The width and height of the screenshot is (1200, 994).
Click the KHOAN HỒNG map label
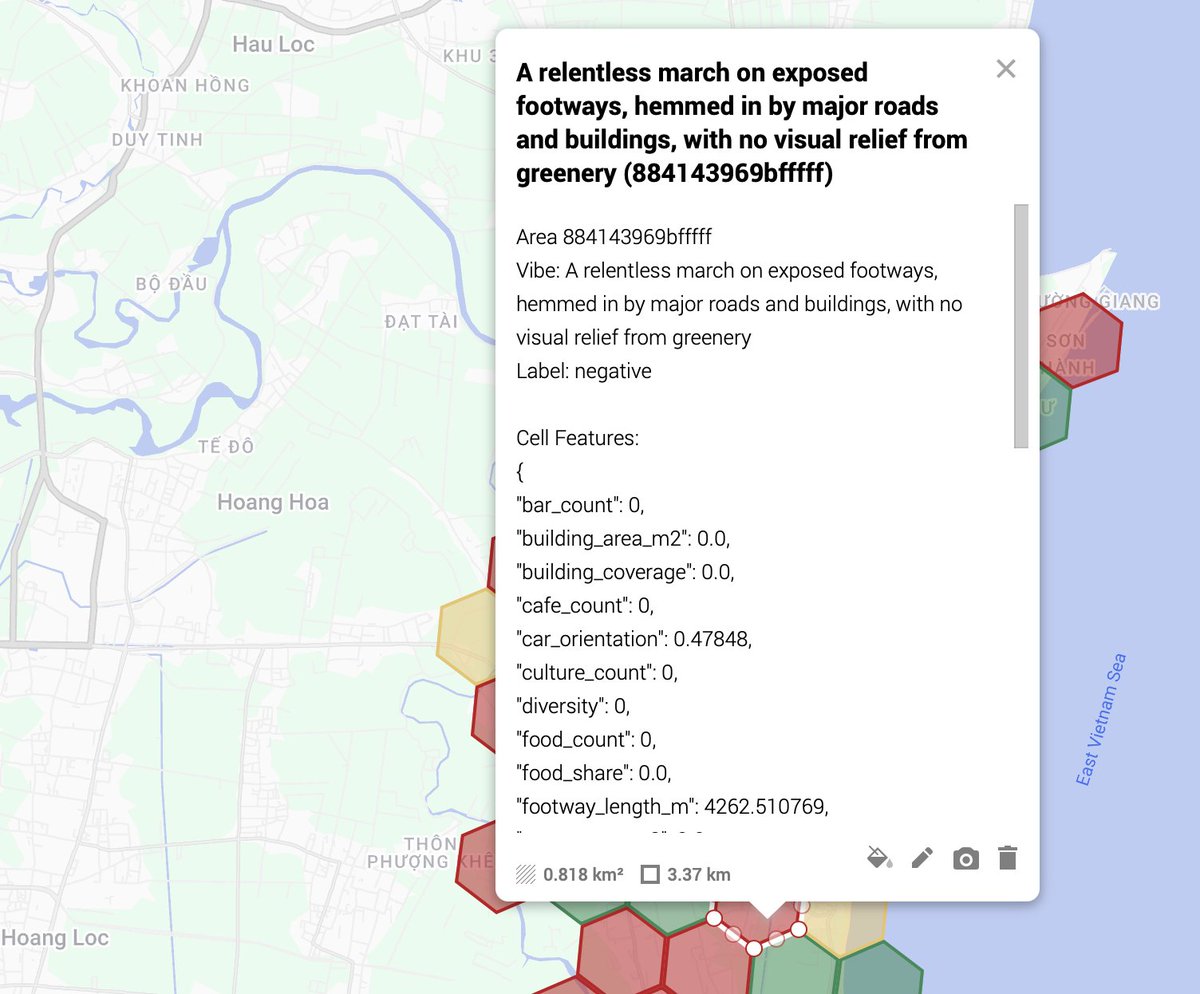(185, 85)
